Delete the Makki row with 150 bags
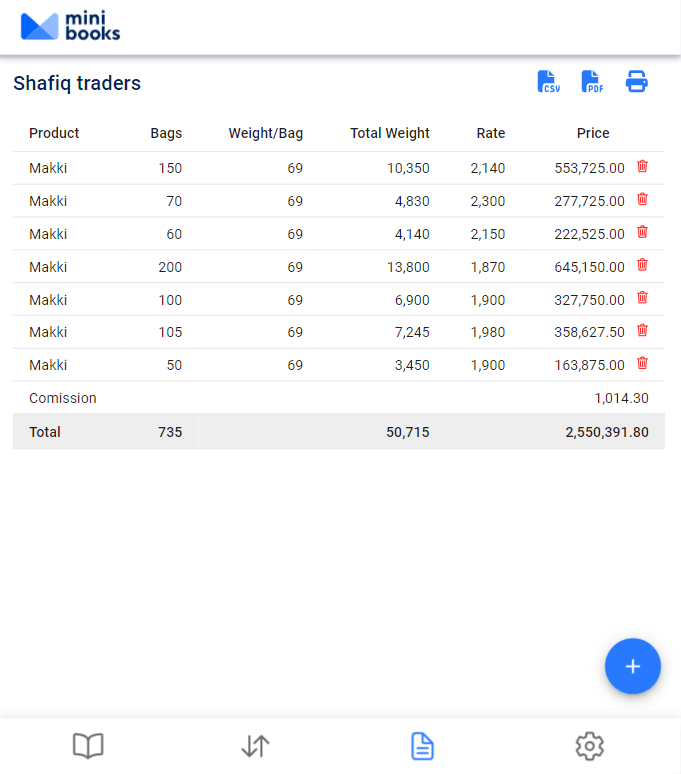 [642, 167]
